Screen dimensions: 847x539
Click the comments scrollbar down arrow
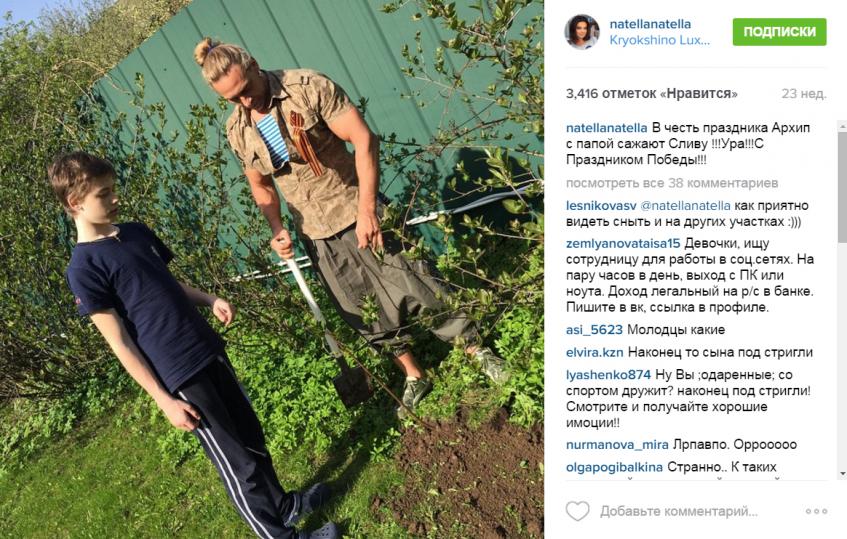coord(843,474)
